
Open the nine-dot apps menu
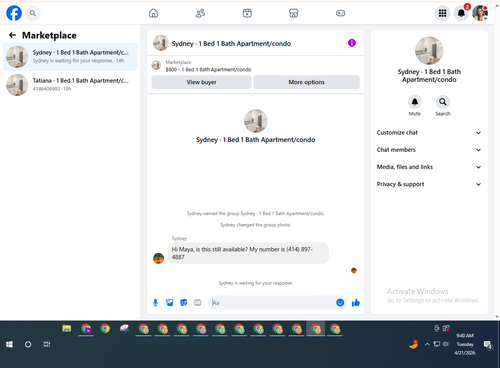tap(442, 13)
